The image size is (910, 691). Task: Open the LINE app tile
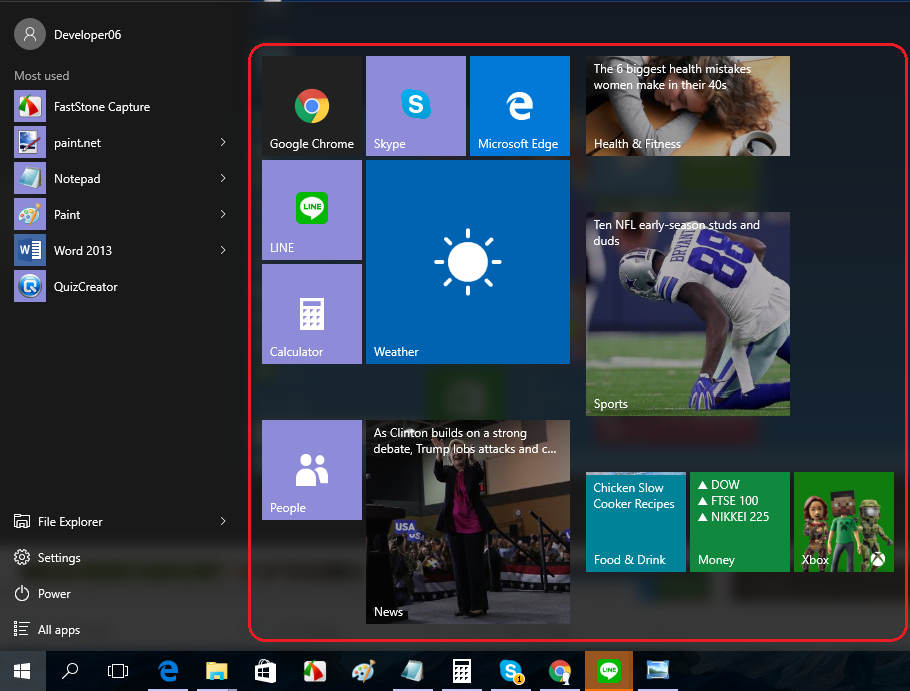(x=311, y=210)
